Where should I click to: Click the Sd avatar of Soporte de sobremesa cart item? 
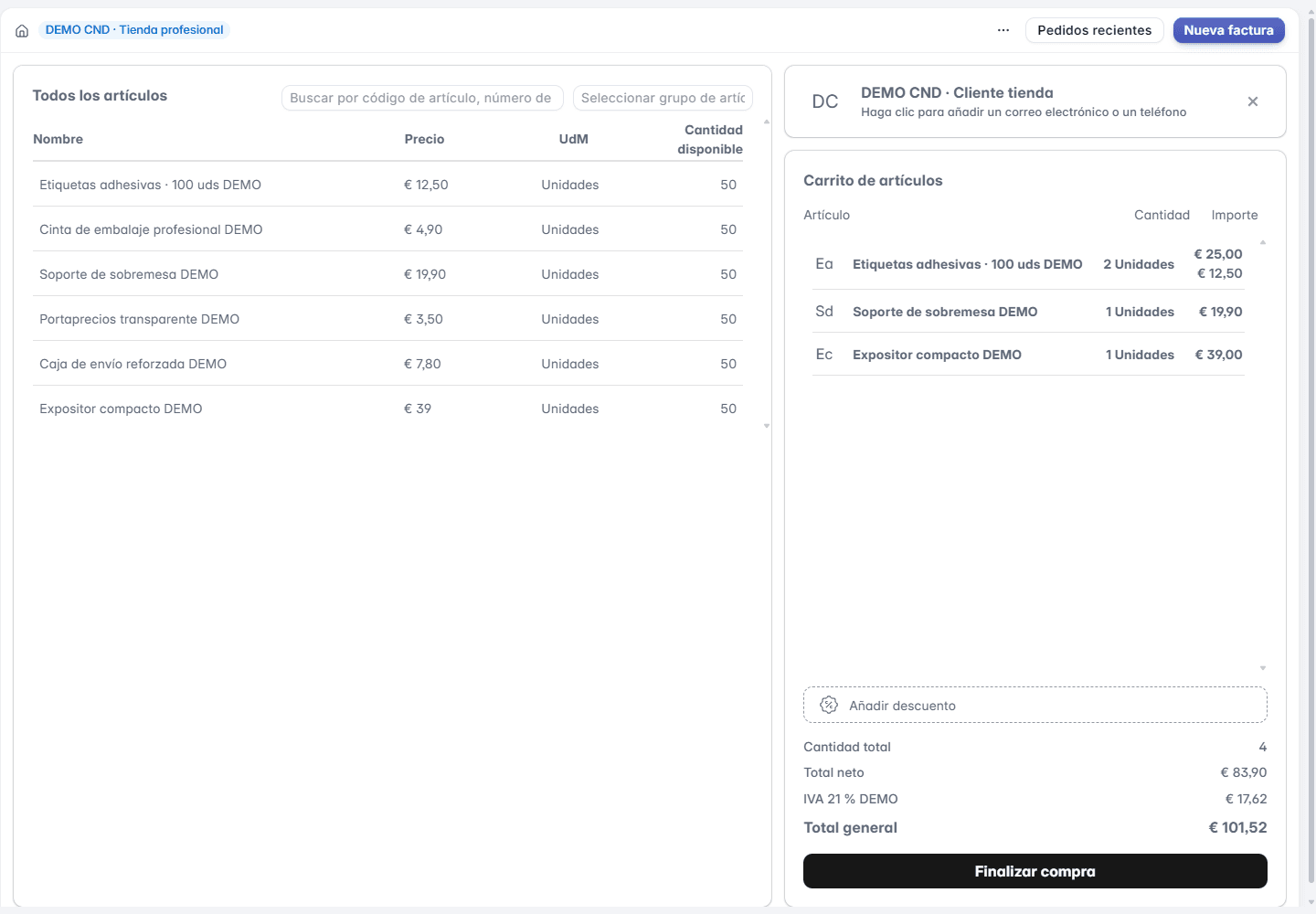(824, 312)
